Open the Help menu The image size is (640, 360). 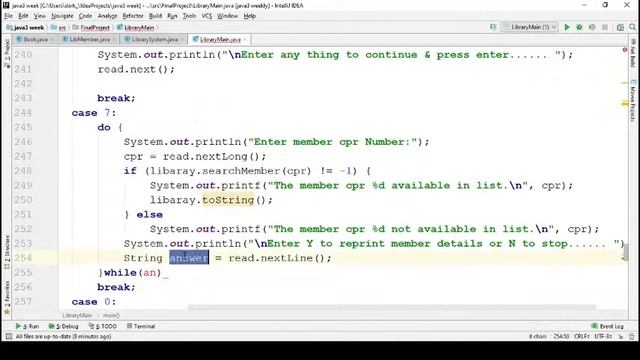click(249, 16)
